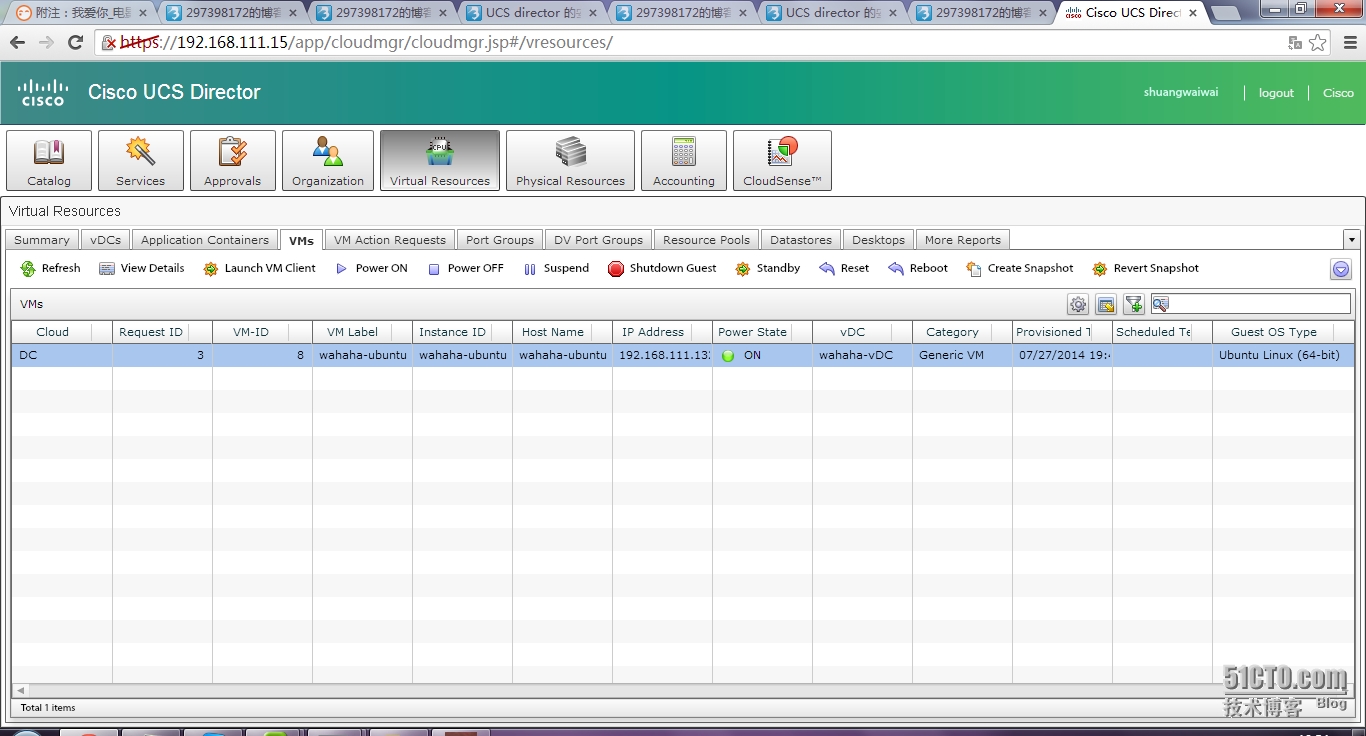Click Ubuntu Linux (64-bit) cell

coord(1284,355)
